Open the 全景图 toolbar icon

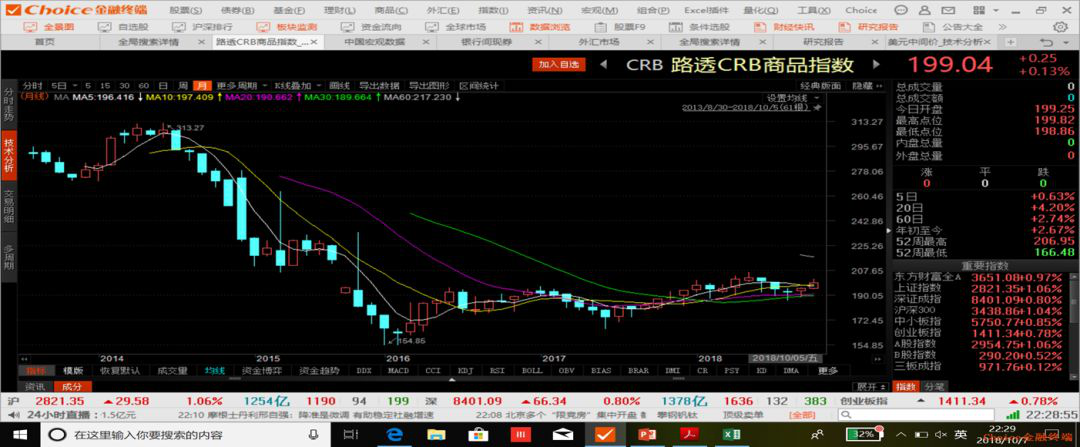tap(52, 27)
